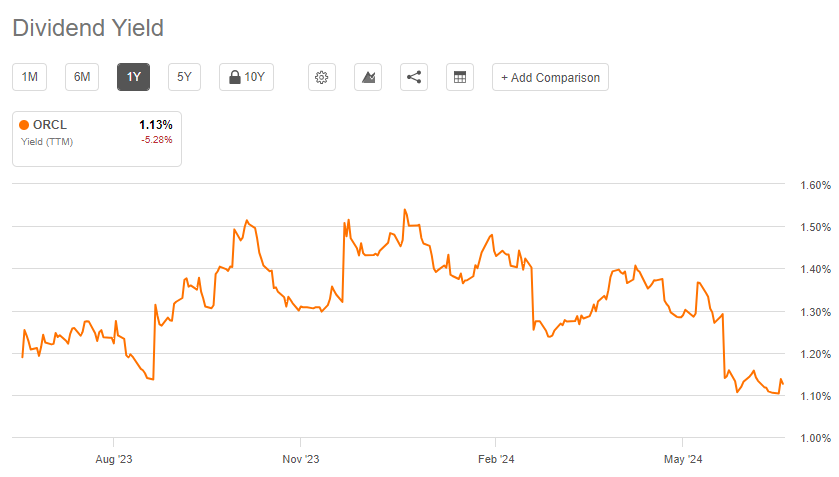839x477 pixels.
Task: Click the orange ORCL series dot
Action: 24,125
